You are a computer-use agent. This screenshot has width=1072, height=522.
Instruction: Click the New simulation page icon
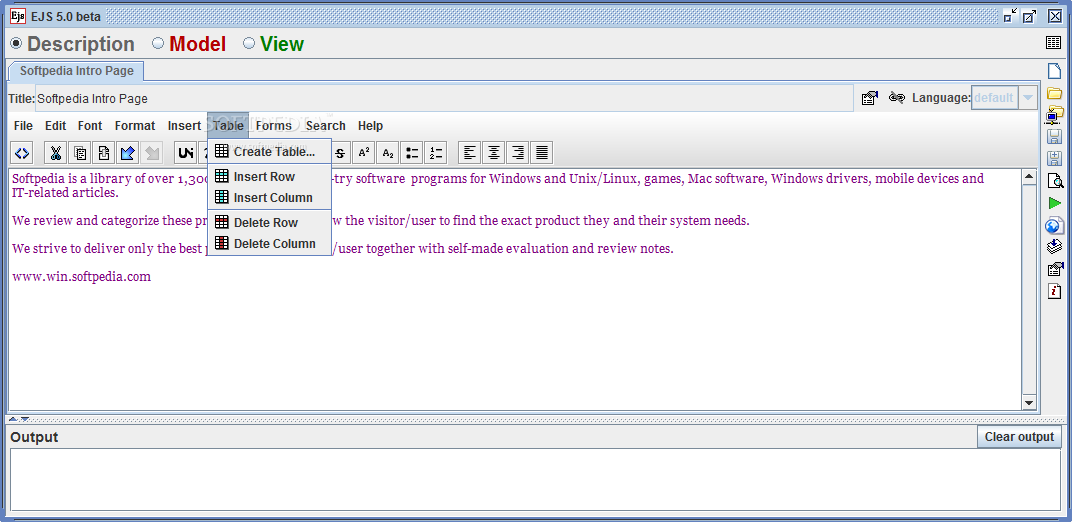[x=1054, y=71]
